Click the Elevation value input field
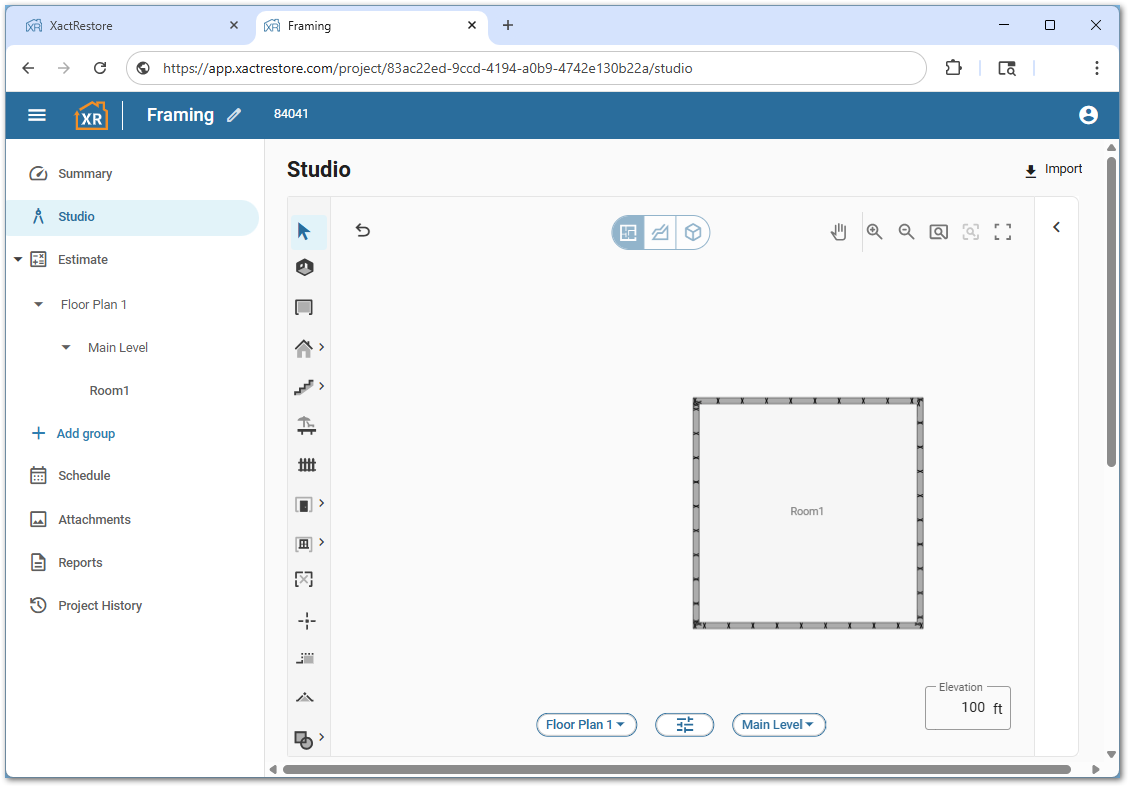The width and height of the screenshot is (1129, 787). 968,707
